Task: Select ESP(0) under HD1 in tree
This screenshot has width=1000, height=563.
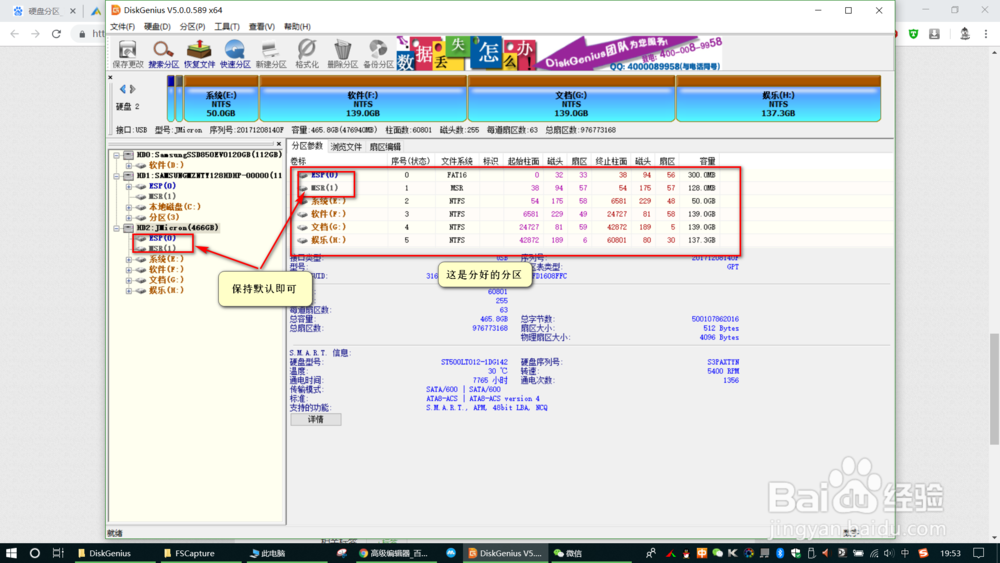Action: [x=162, y=186]
